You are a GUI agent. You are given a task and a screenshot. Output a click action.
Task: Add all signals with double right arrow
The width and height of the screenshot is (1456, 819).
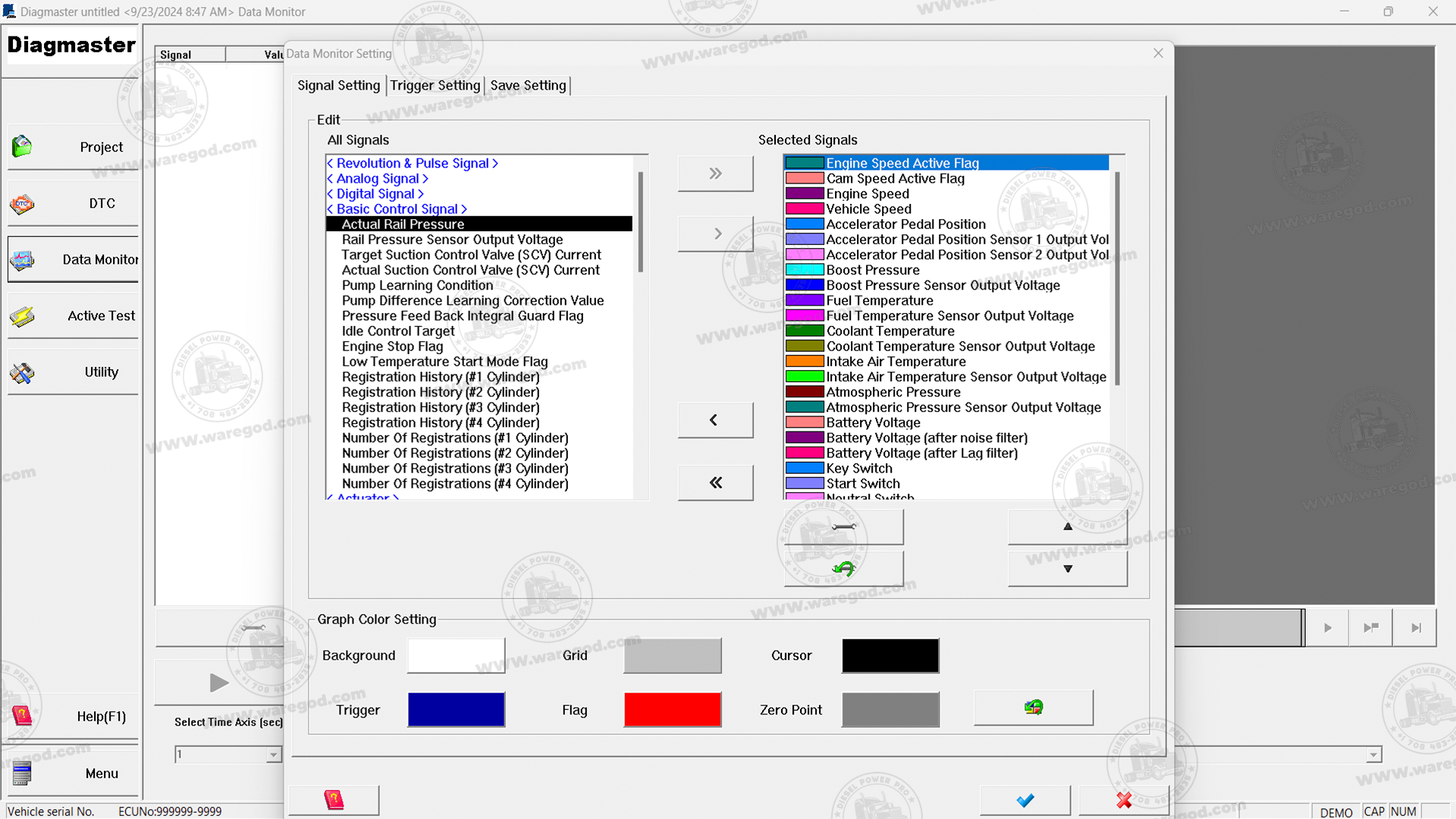715,174
